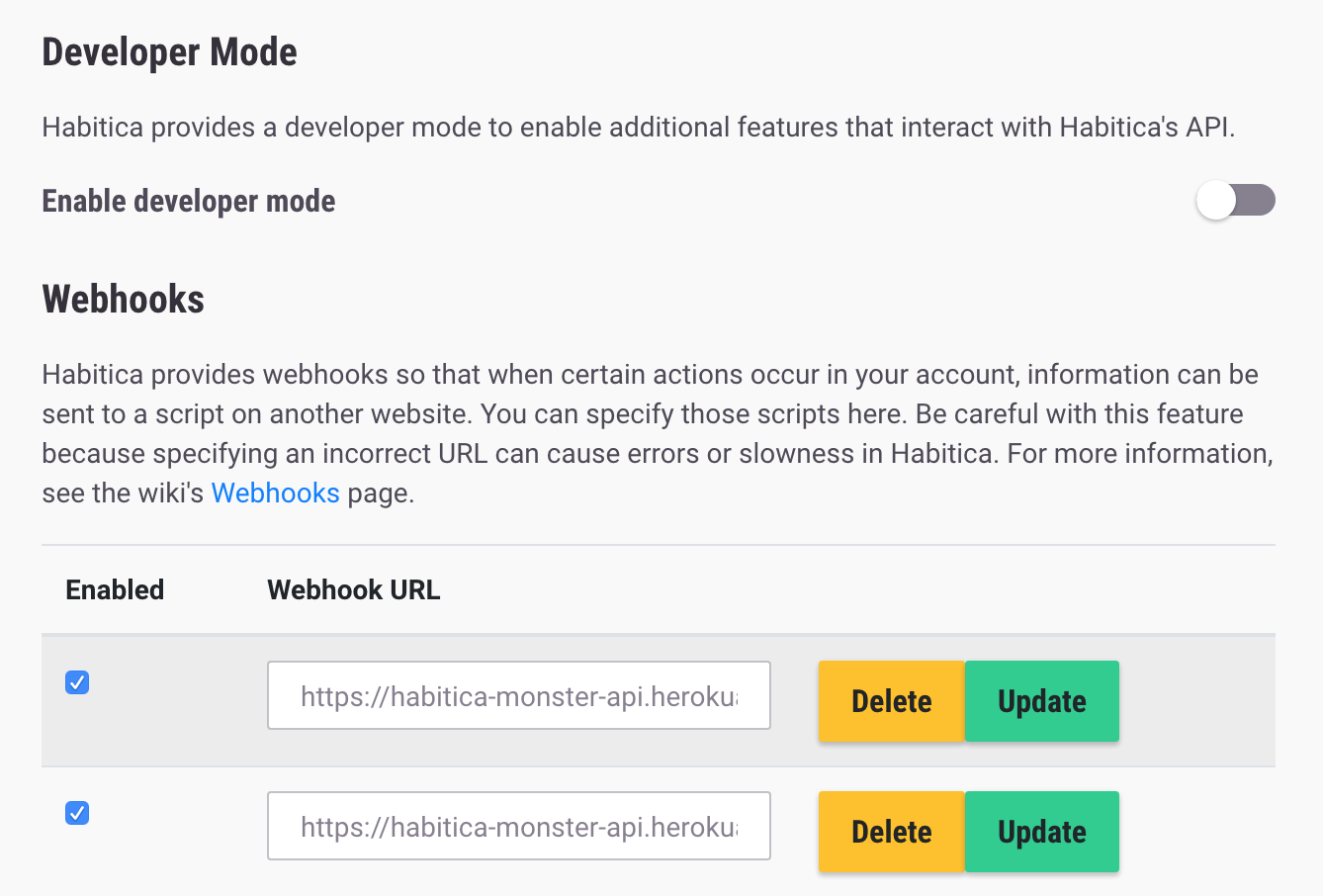Image resolution: width=1323 pixels, height=896 pixels.
Task: Open the wiki's Webhooks link
Action: point(275,493)
